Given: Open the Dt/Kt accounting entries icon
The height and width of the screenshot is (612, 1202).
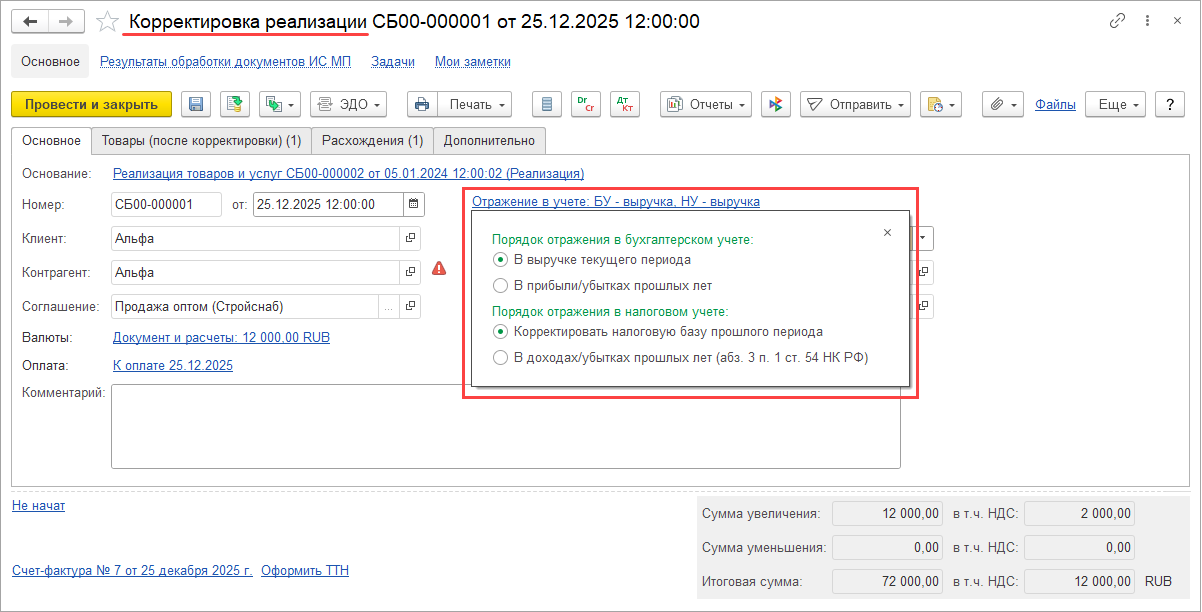Looking at the screenshot, I should (x=624, y=104).
